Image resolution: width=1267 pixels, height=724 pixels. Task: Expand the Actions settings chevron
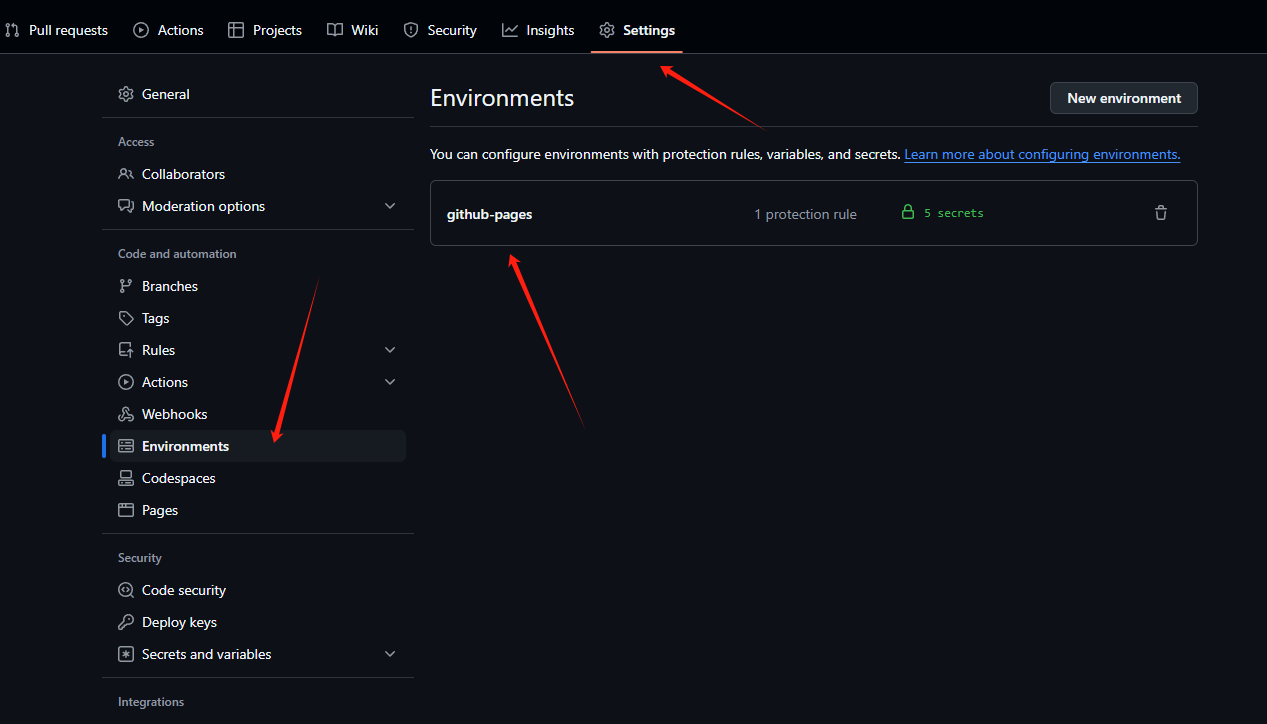390,382
